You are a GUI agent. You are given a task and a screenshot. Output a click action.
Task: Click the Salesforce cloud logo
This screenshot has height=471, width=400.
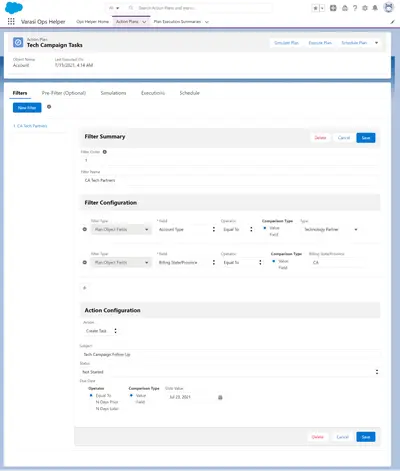click(x=14, y=7)
